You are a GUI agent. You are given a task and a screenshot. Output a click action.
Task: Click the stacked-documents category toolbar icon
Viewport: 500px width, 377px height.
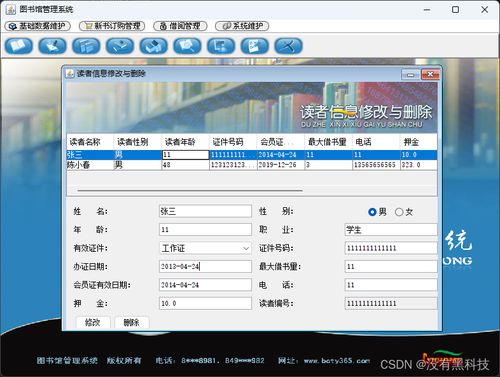[86, 46]
